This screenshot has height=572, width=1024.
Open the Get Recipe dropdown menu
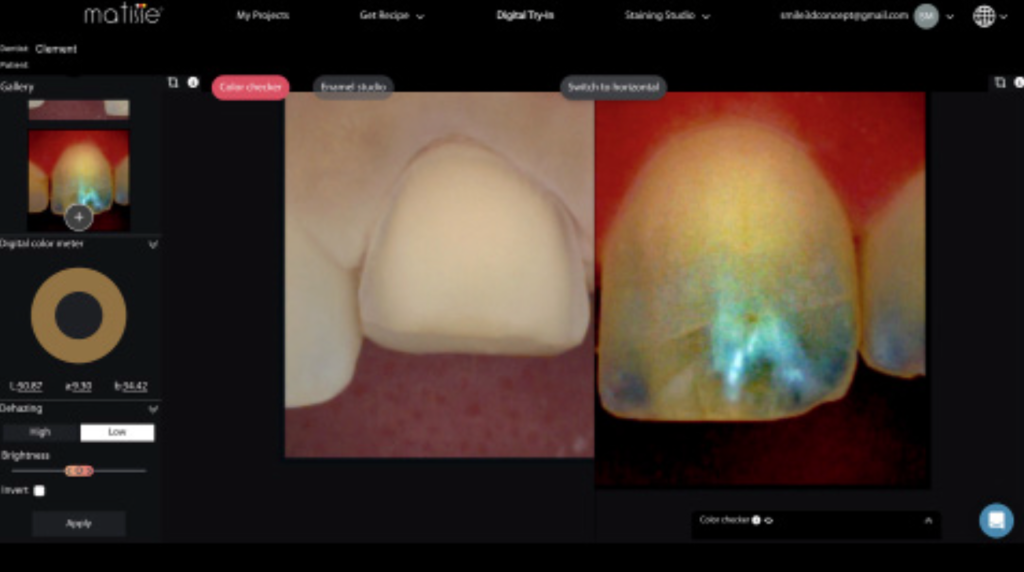pos(392,16)
